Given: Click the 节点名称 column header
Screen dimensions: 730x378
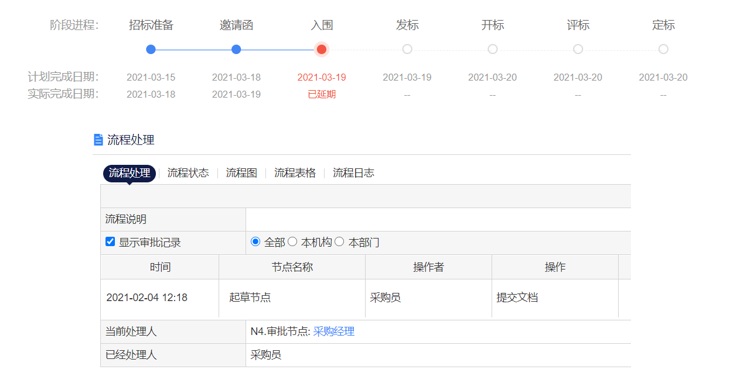Looking at the screenshot, I should tap(292, 267).
